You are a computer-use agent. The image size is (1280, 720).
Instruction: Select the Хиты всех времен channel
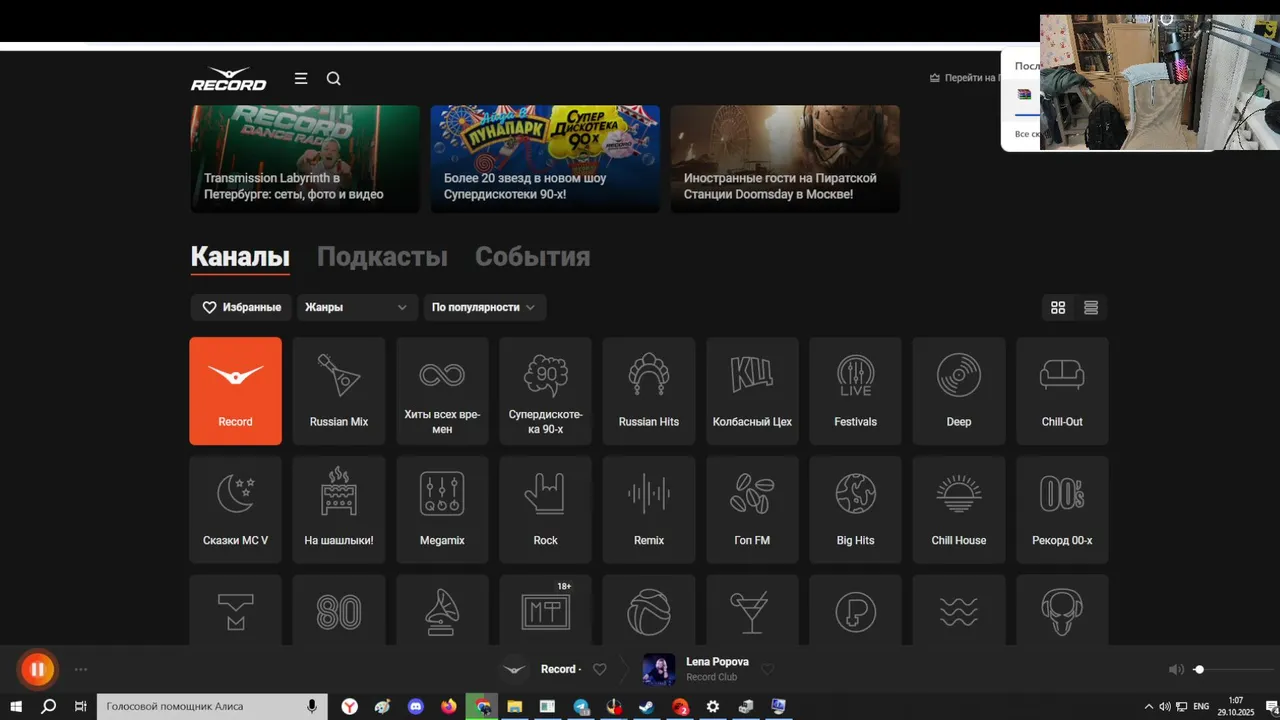[x=442, y=391]
